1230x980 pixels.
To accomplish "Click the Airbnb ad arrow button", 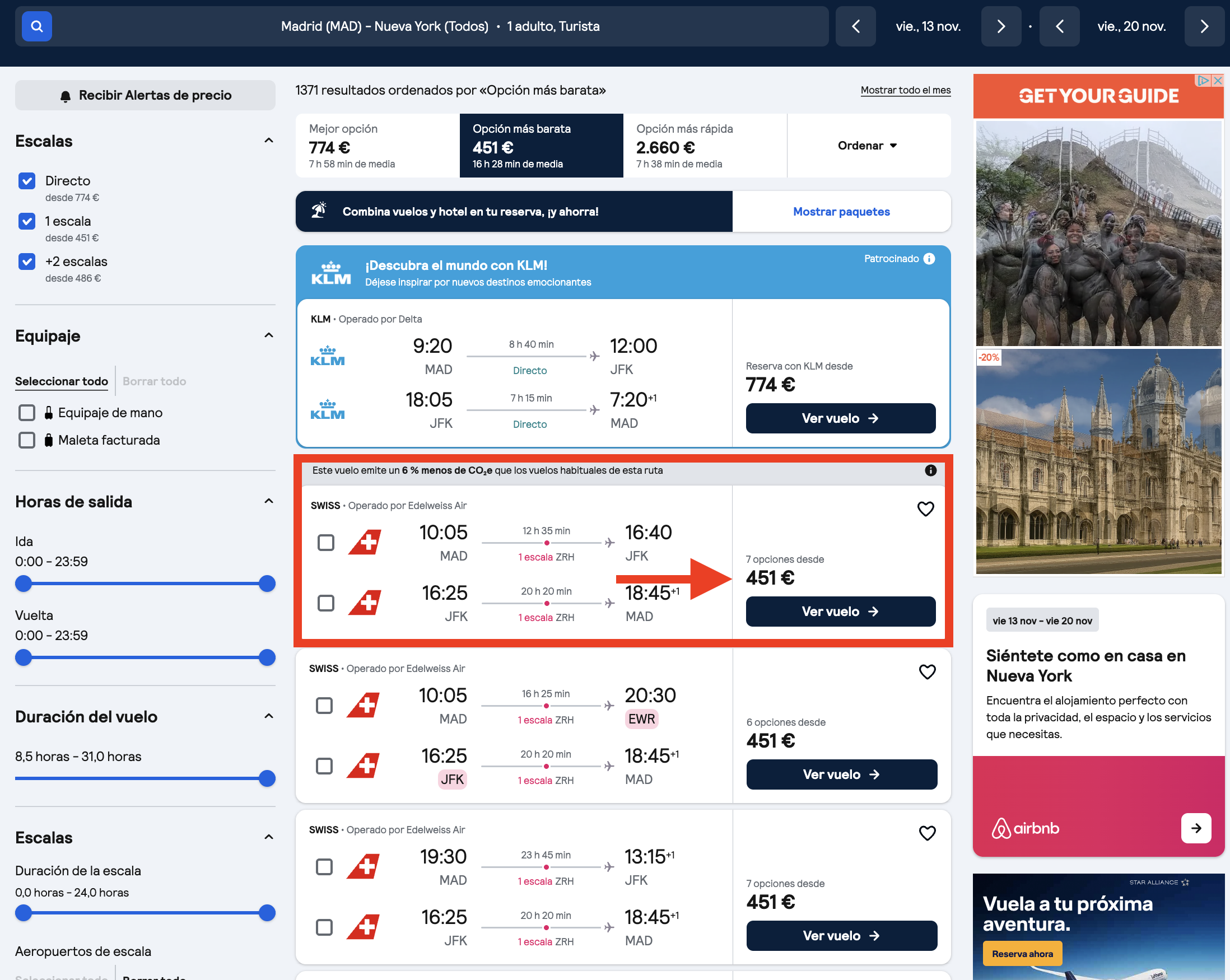I will click(x=1196, y=828).
